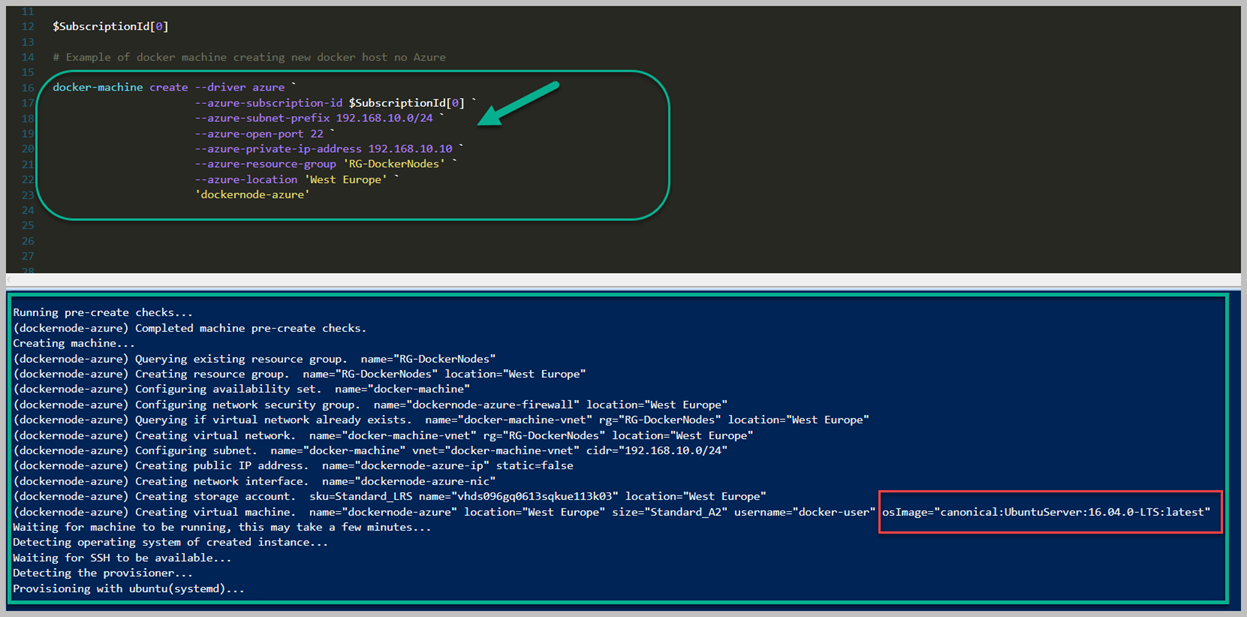Click the 'Configuring subnet.' console line
This screenshot has width=1247, height=617.
tap(370, 451)
